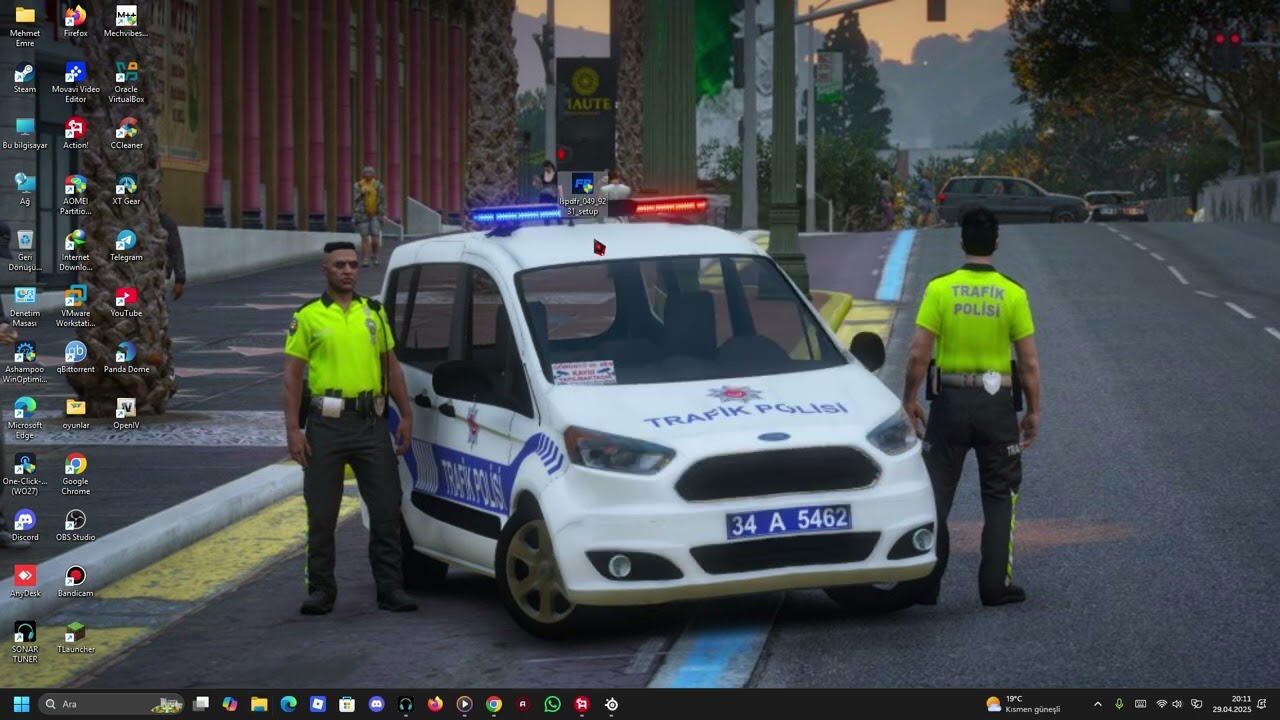Screen dimensions: 1280x720
Task: Open the oyunlar folder
Action: [x=75, y=414]
